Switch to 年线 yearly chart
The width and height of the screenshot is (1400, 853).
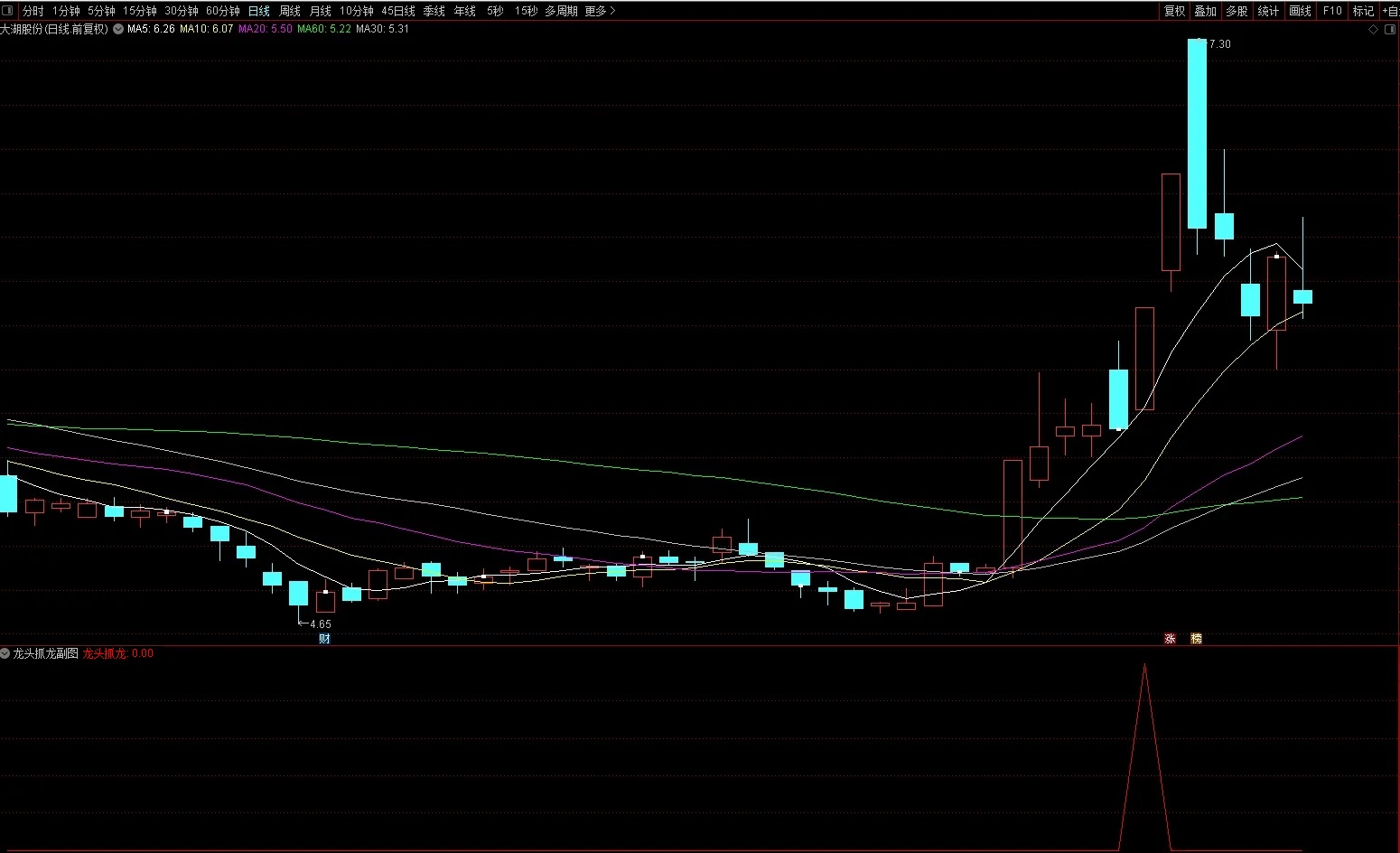pos(465,11)
